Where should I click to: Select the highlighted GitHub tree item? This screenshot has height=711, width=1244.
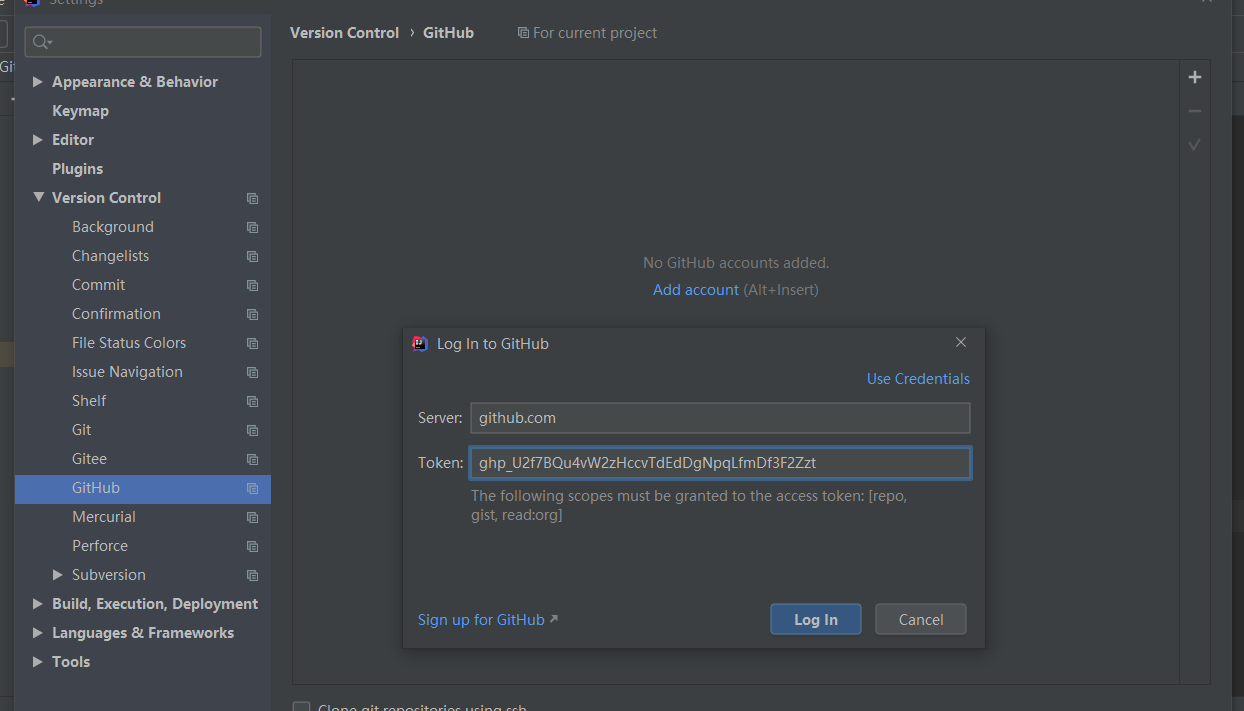143,488
